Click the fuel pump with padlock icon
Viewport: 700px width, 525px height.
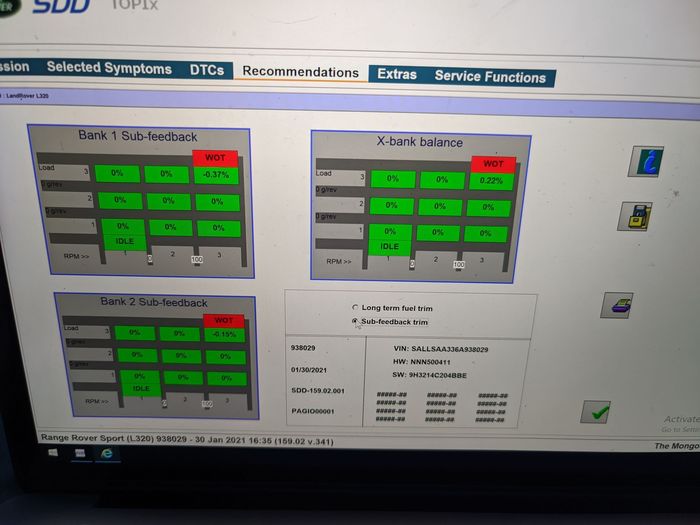635,217
